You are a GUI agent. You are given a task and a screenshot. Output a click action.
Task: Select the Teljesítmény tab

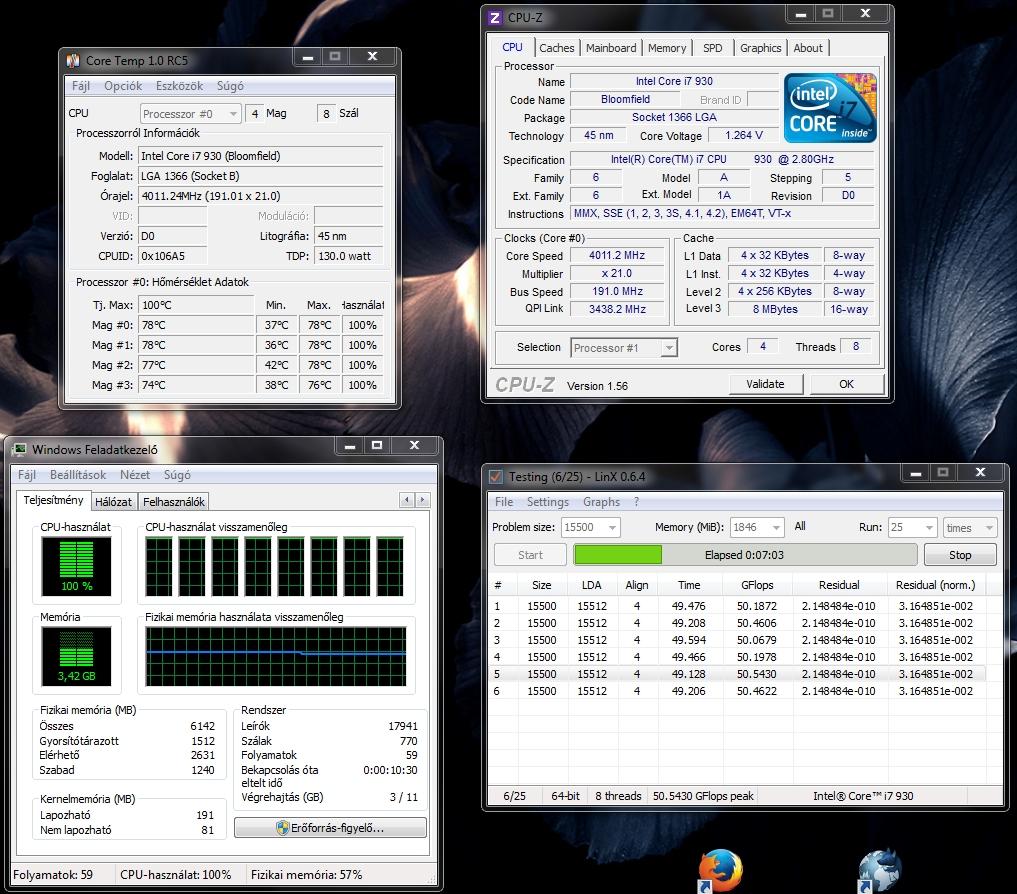[53, 500]
